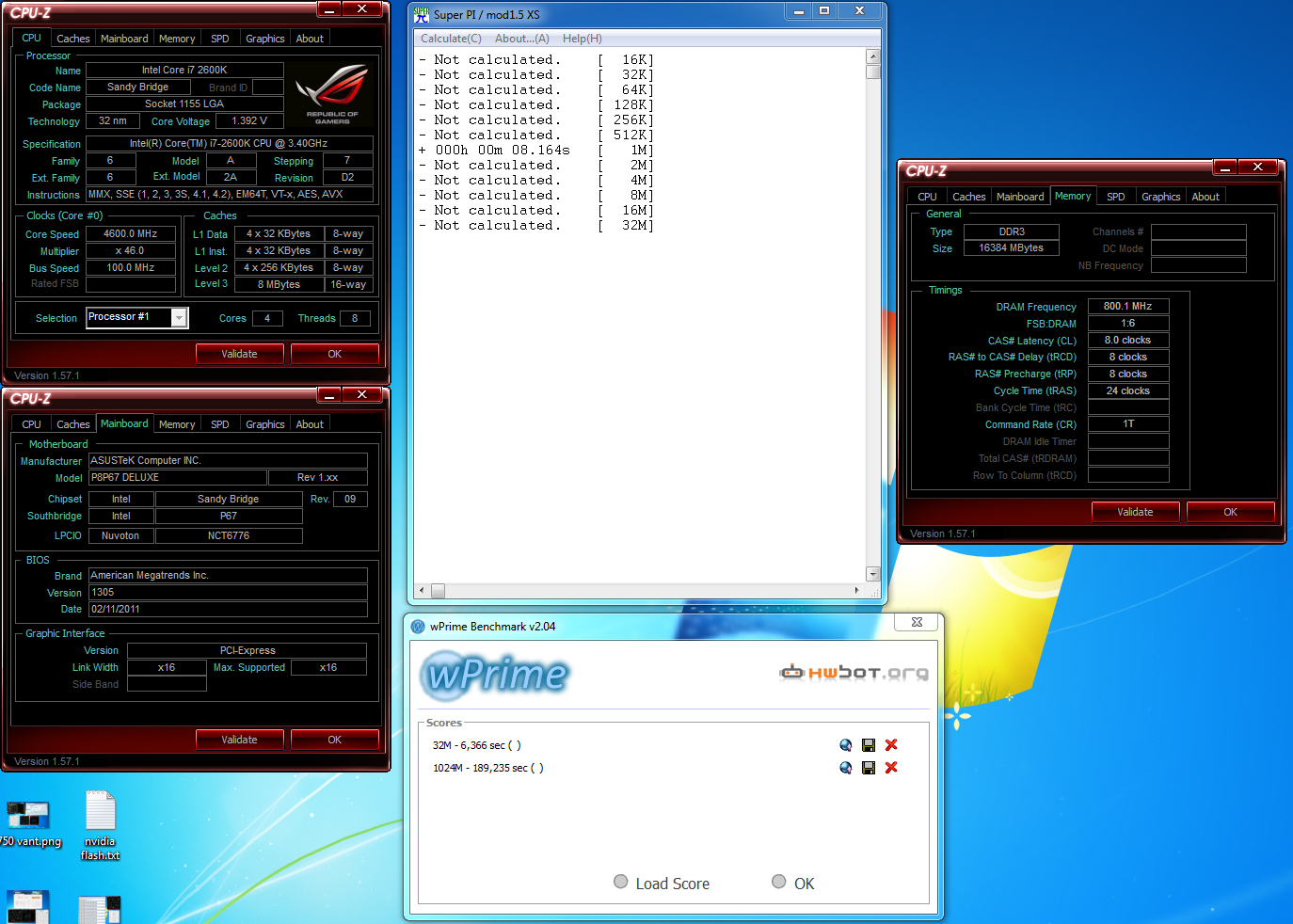Screen dimensions: 1293x924
Task: Minimize the CPU-Z Mainboard window
Action: click(x=328, y=394)
